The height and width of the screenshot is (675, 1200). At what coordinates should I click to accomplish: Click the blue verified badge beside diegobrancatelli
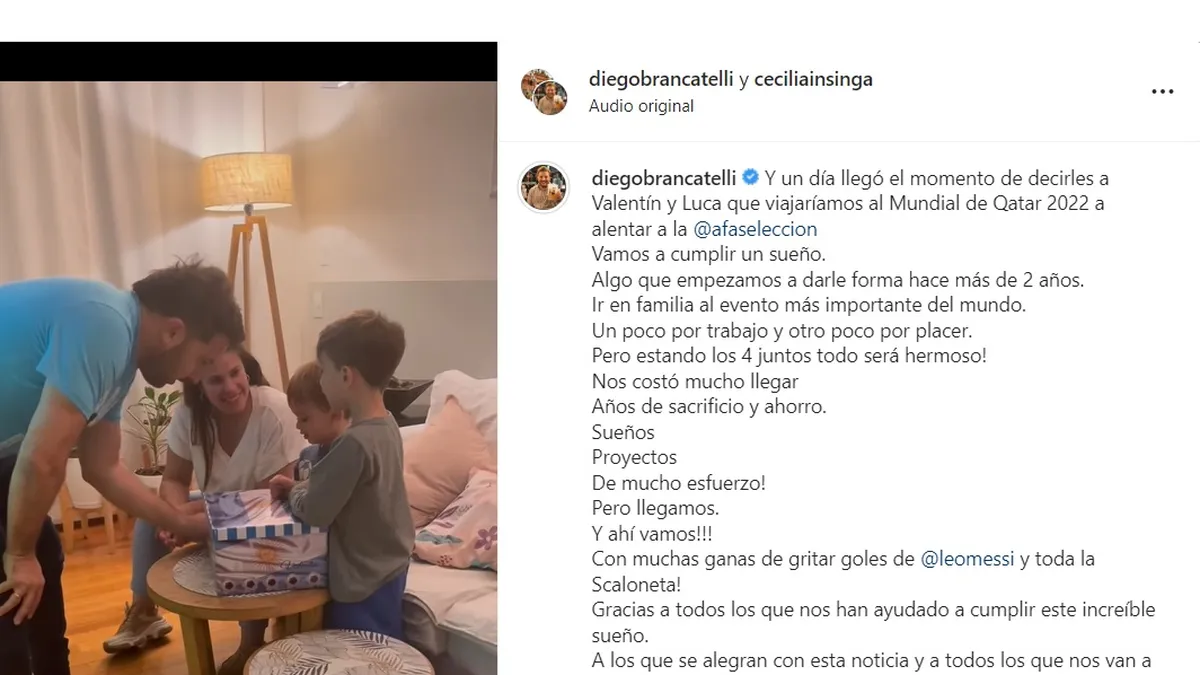[750, 178]
